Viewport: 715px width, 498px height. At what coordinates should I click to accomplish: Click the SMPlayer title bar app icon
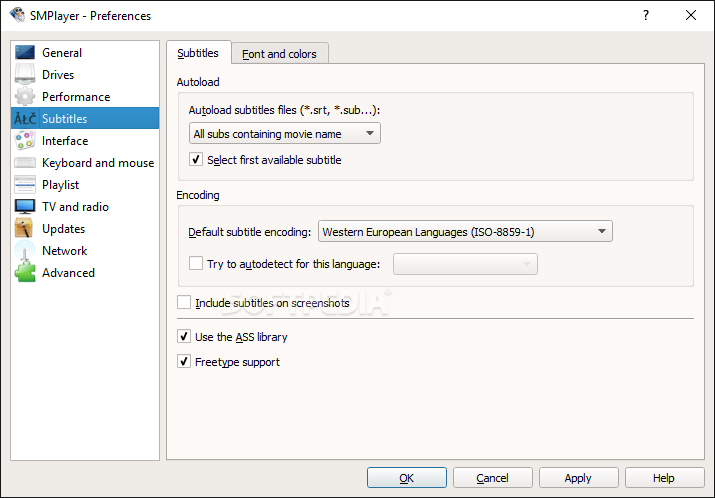[17, 15]
